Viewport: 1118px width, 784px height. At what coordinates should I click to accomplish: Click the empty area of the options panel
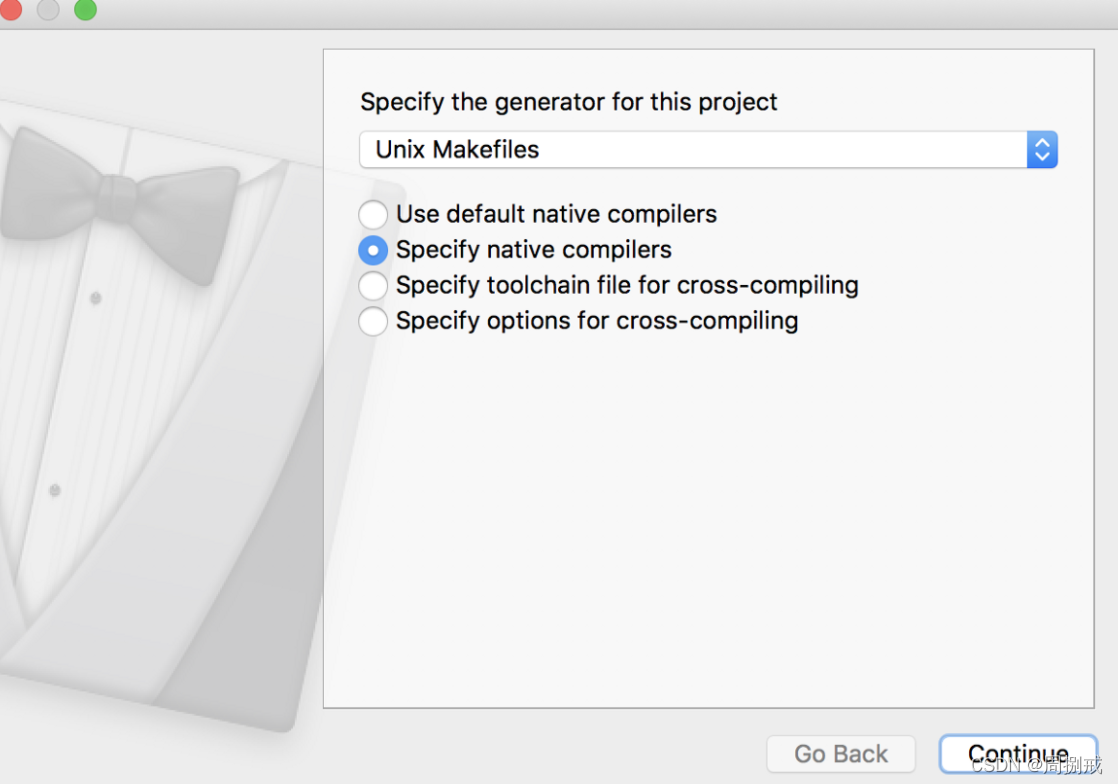(x=708, y=520)
